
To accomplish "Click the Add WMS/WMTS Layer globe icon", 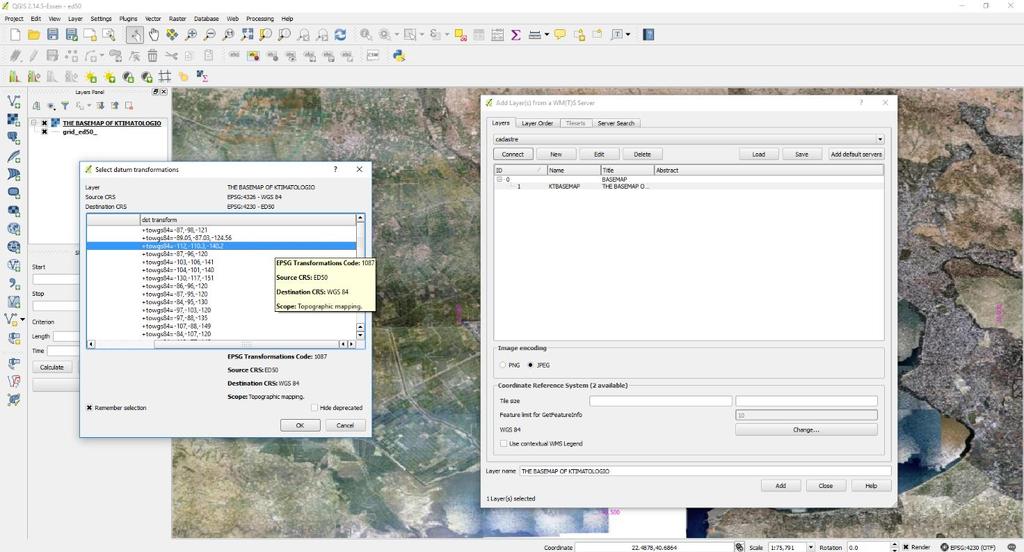I will tap(14, 229).
